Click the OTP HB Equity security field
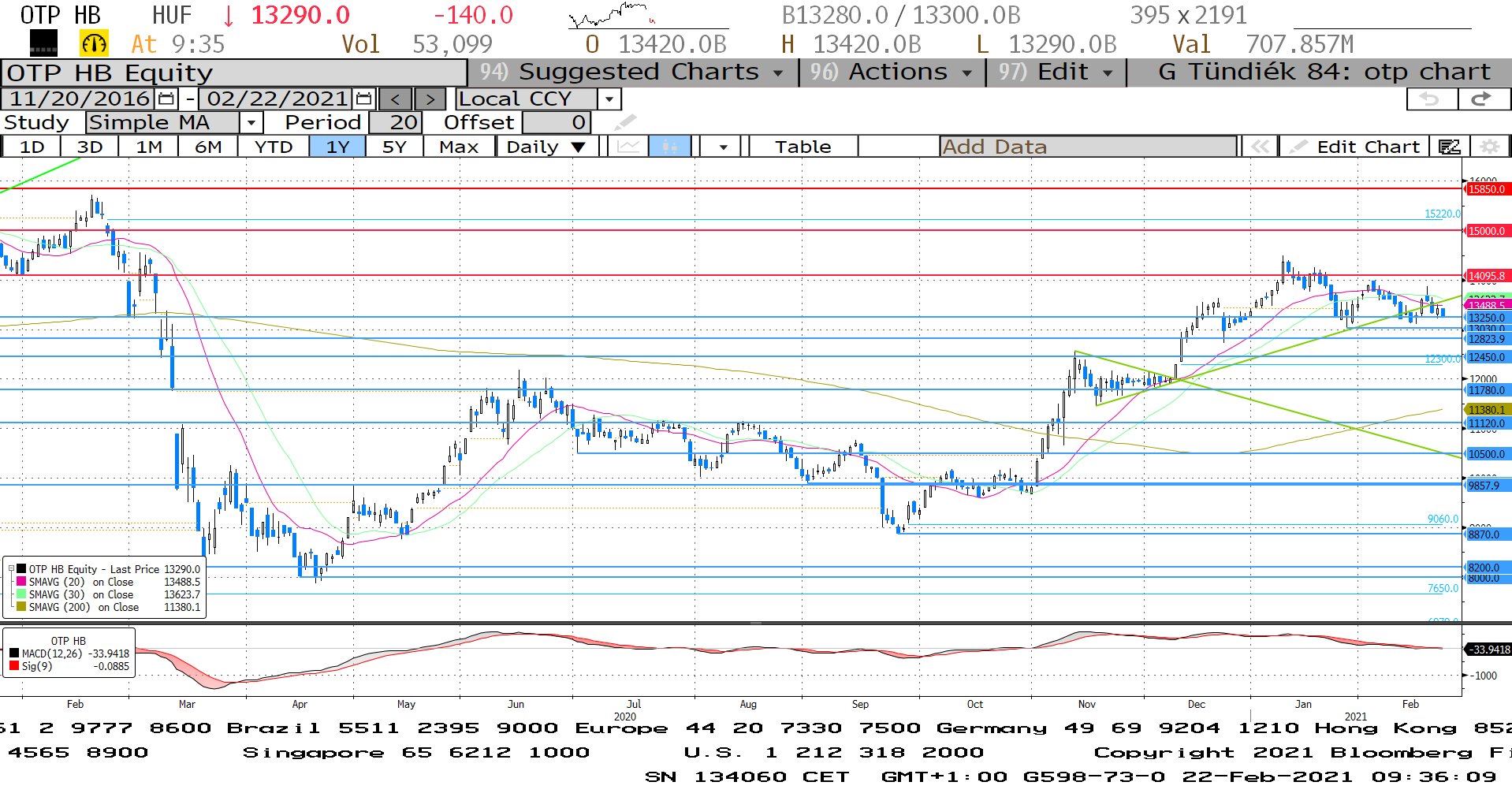Viewport: 1512px width, 808px height. click(234, 73)
